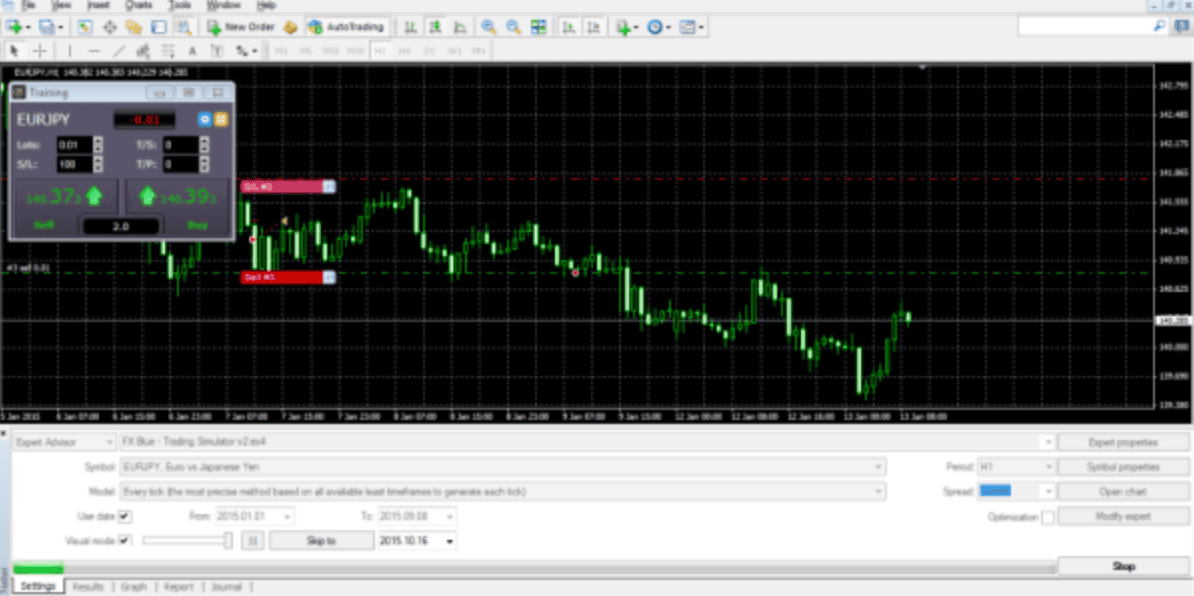Toggle the AutoTrading button
This screenshot has height=596, width=1194.
coord(346,27)
